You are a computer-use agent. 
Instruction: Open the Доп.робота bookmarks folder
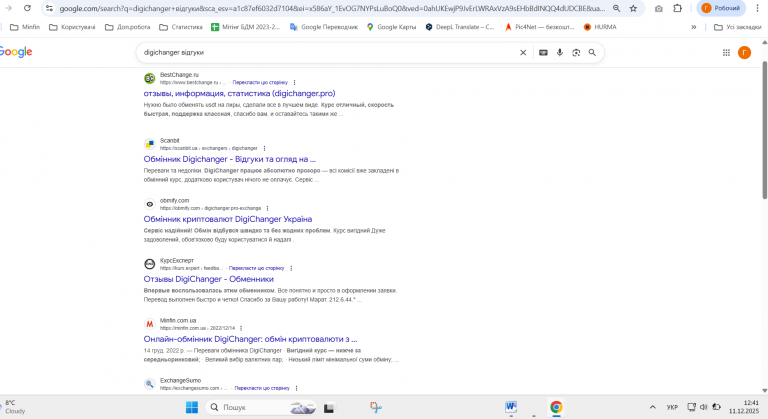tap(128, 27)
